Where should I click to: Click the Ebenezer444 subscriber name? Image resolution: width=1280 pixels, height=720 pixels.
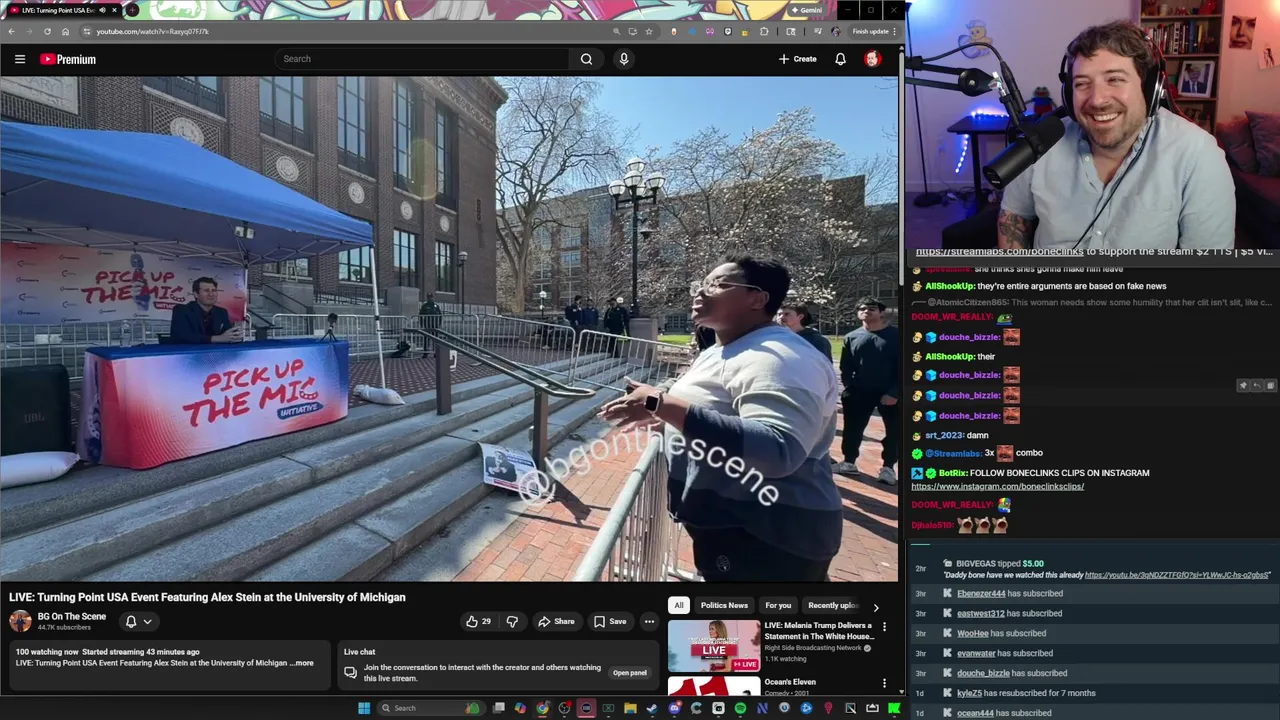pos(981,594)
